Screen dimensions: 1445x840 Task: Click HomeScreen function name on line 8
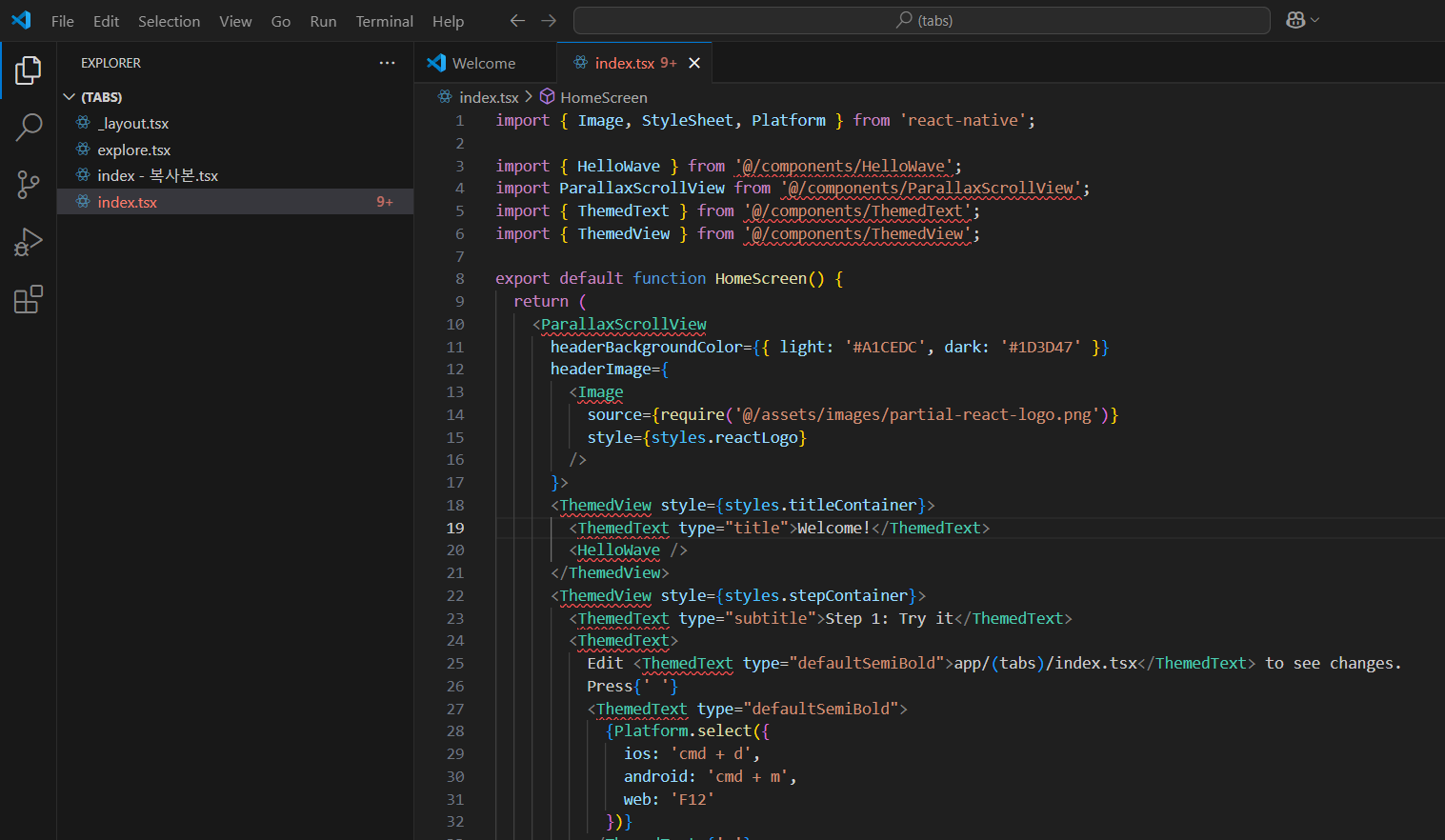(x=760, y=279)
